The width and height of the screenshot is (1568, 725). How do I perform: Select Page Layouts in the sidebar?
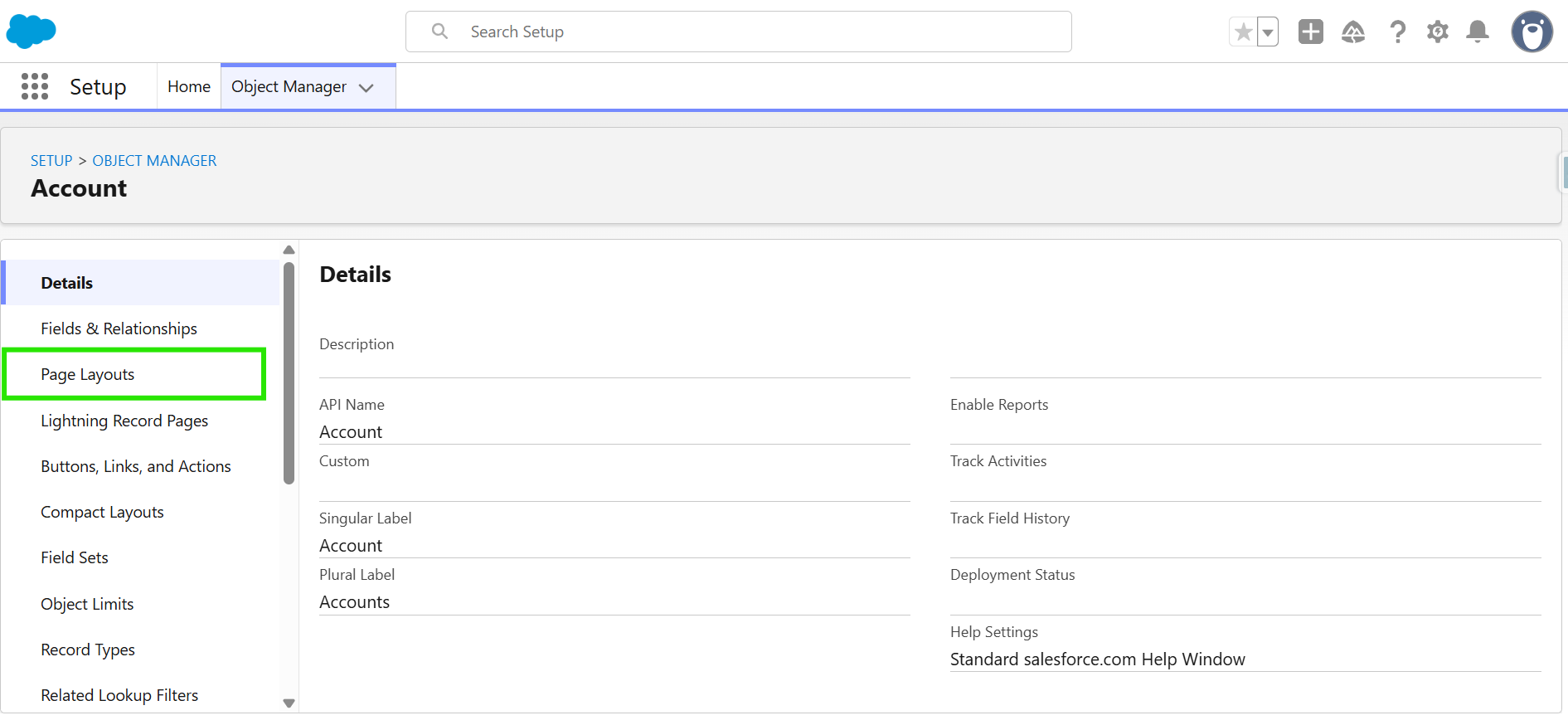coord(88,374)
